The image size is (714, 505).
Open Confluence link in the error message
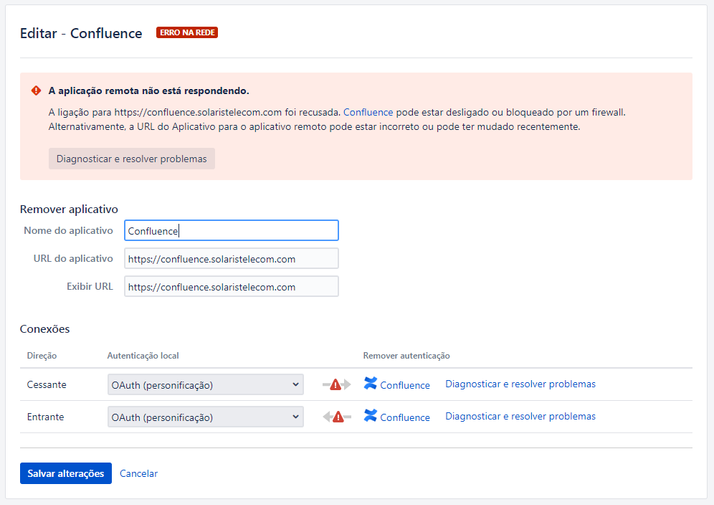(368, 112)
